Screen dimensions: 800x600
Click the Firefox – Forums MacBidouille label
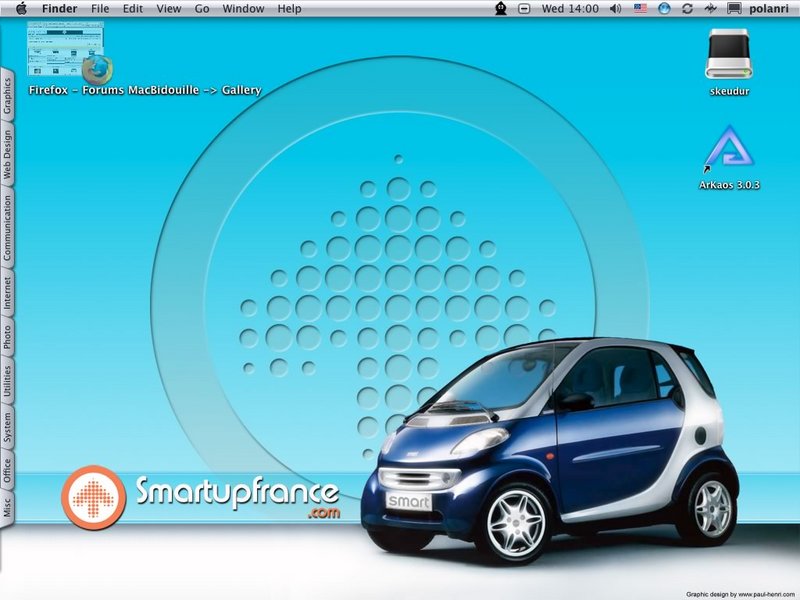[x=145, y=90]
